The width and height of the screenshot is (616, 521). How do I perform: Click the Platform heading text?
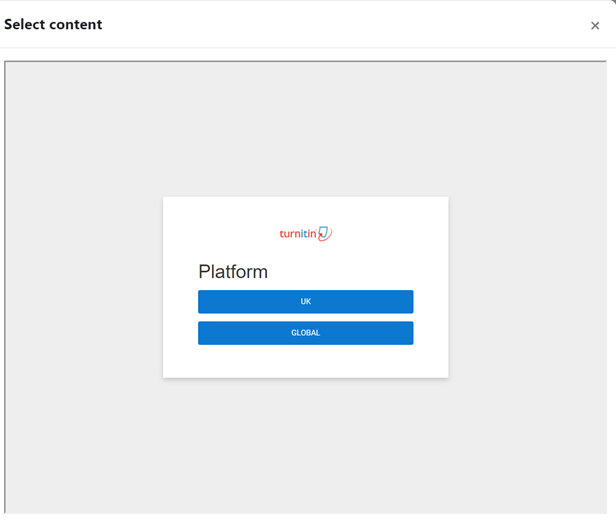[x=233, y=272]
